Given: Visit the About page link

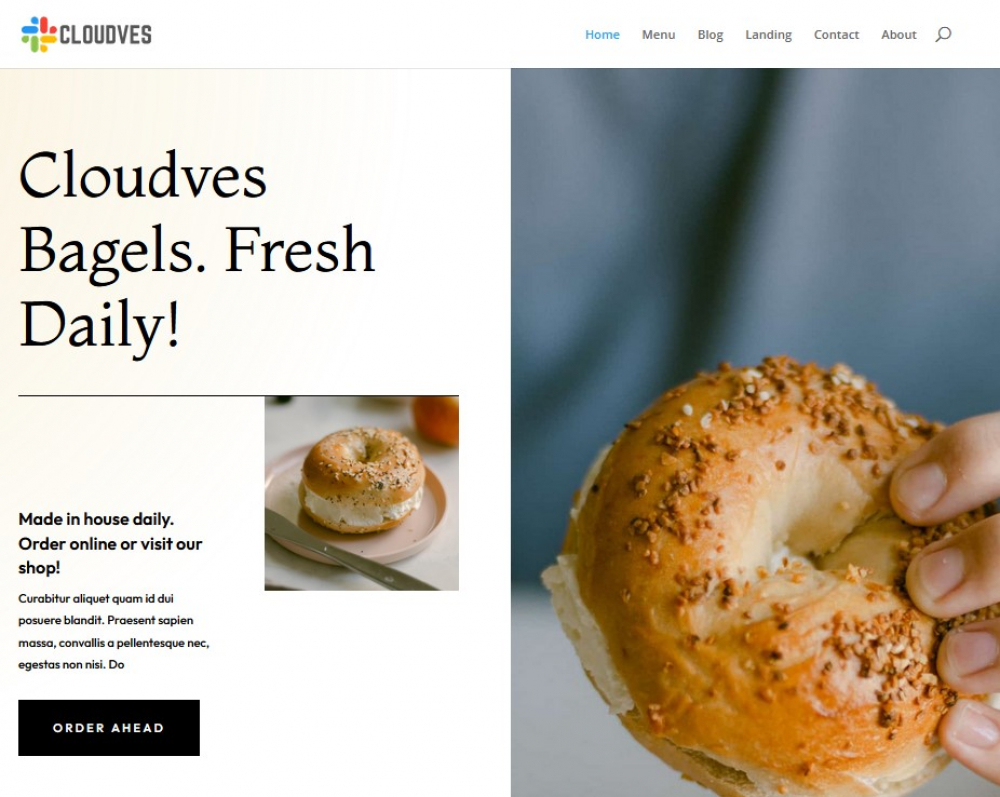Looking at the screenshot, I should point(899,34).
